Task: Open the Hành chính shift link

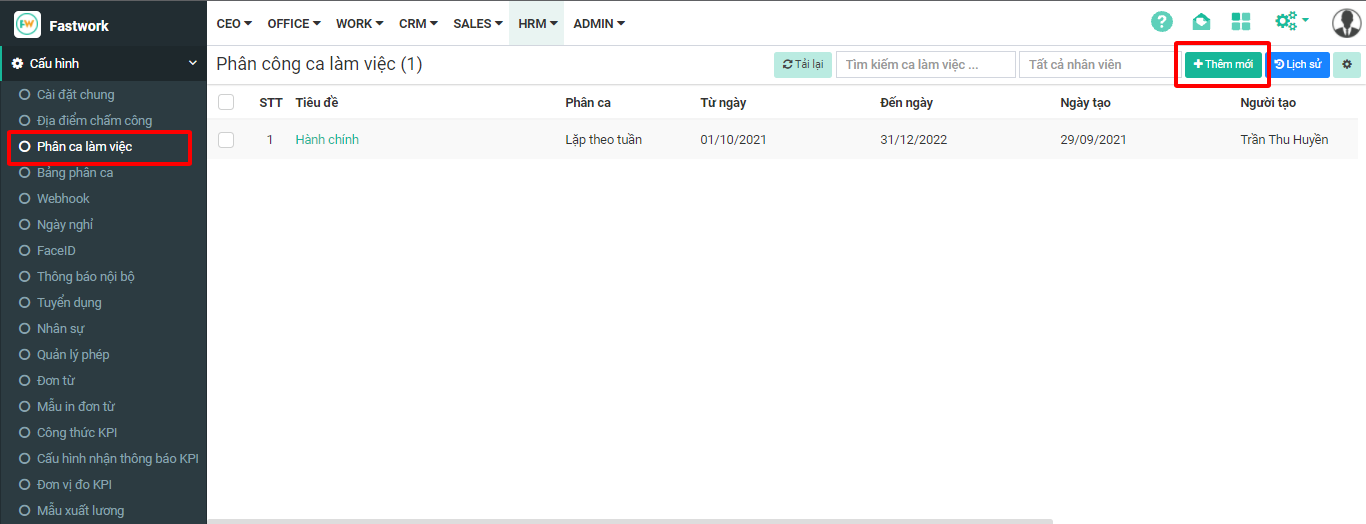Action: pyautogui.click(x=327, y=140)
